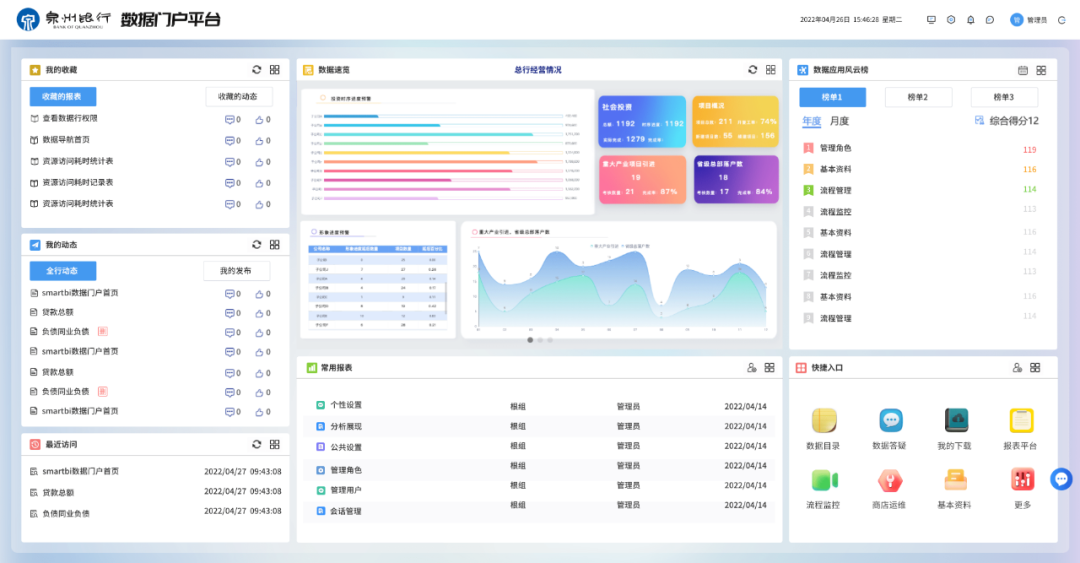
Task: Click the notification bell in top bar
Action: click(x=970, y=20)
